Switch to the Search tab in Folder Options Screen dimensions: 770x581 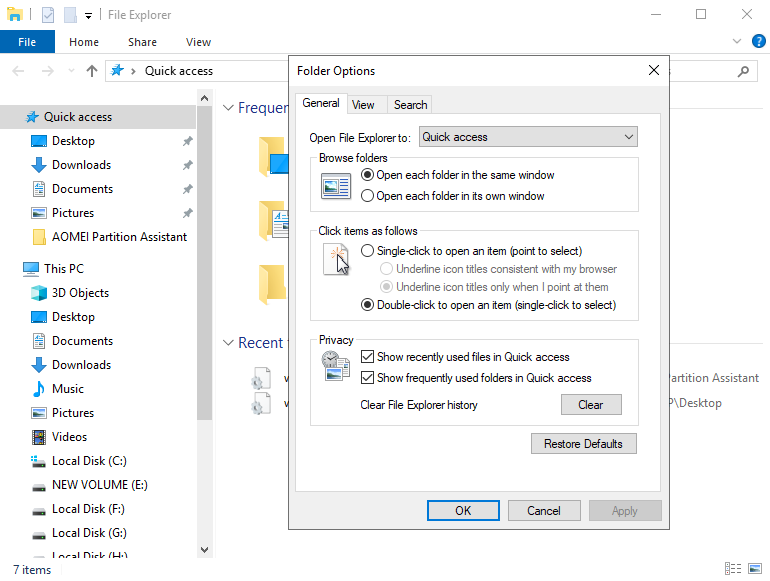411,105
